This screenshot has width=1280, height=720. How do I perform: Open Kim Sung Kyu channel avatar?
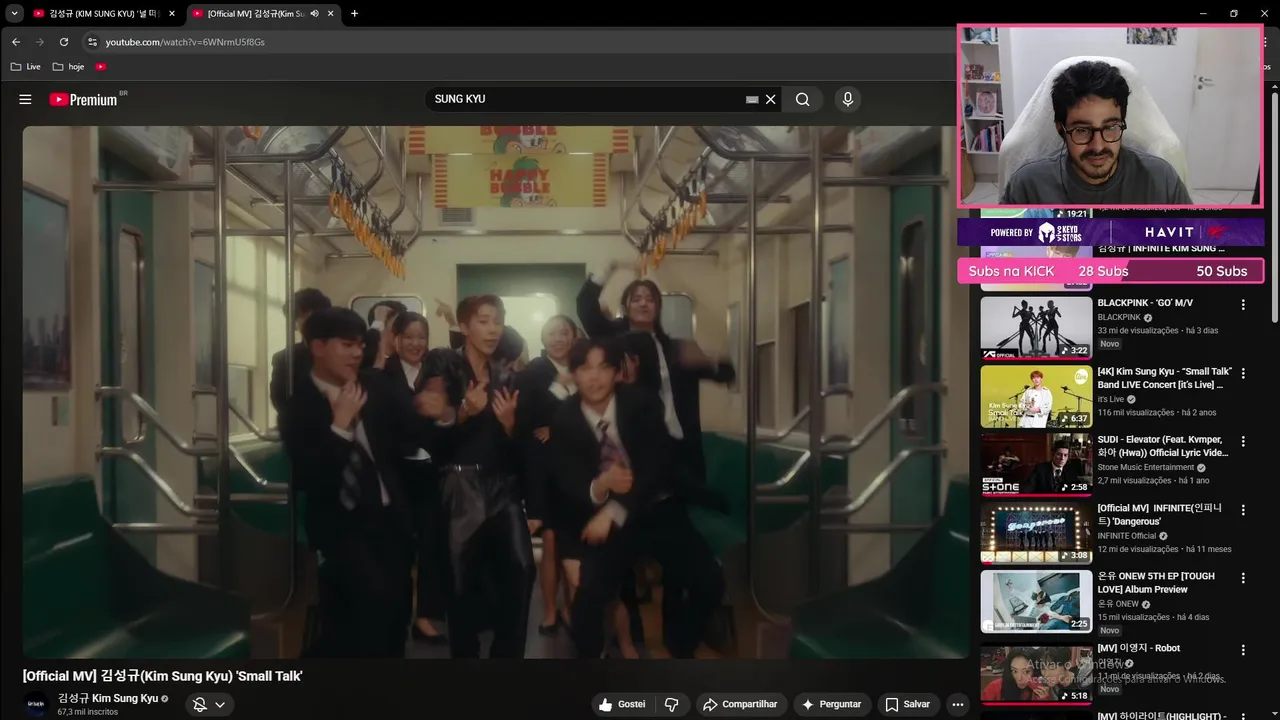point(36,704)
